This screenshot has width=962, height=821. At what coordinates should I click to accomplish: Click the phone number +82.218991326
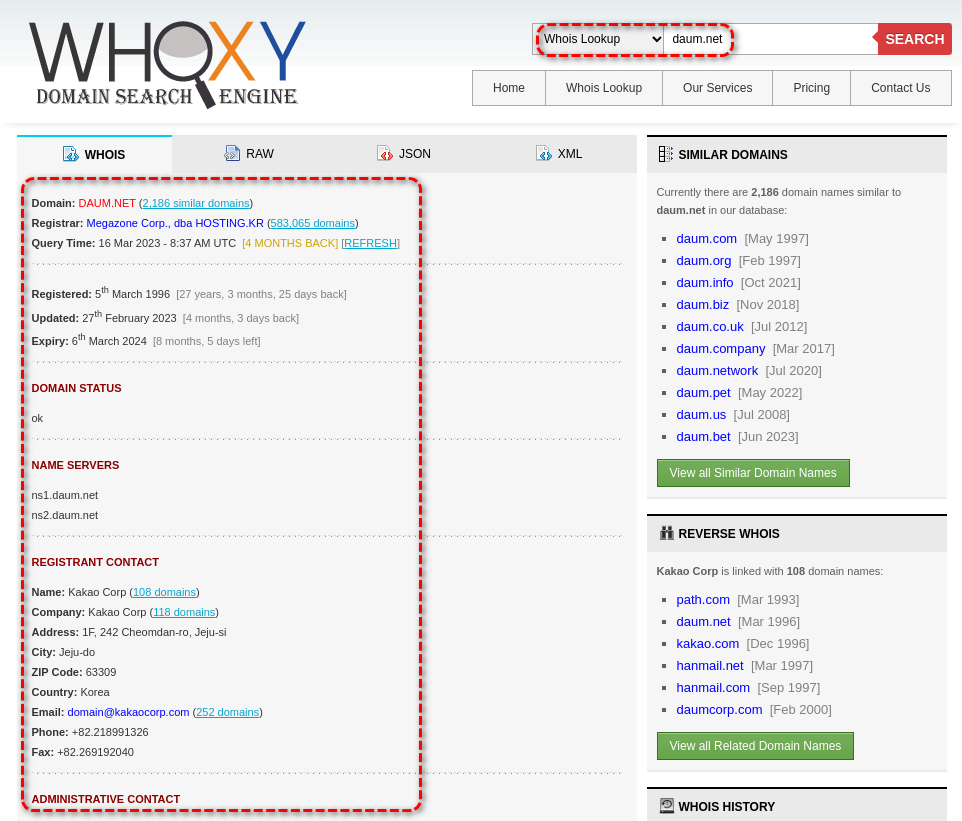point(110,732)
